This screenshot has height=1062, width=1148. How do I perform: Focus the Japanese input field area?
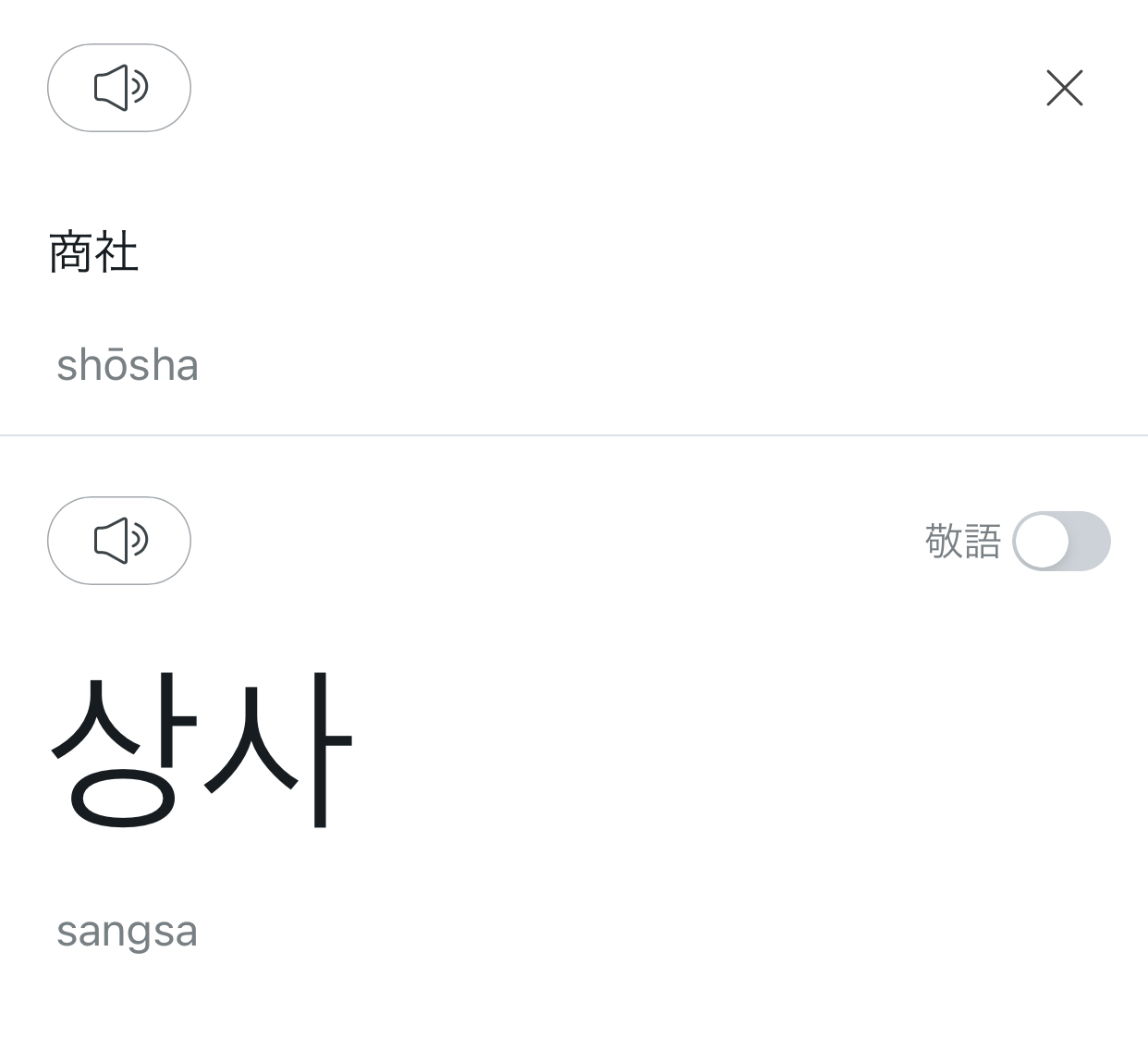tap(370, 252)
